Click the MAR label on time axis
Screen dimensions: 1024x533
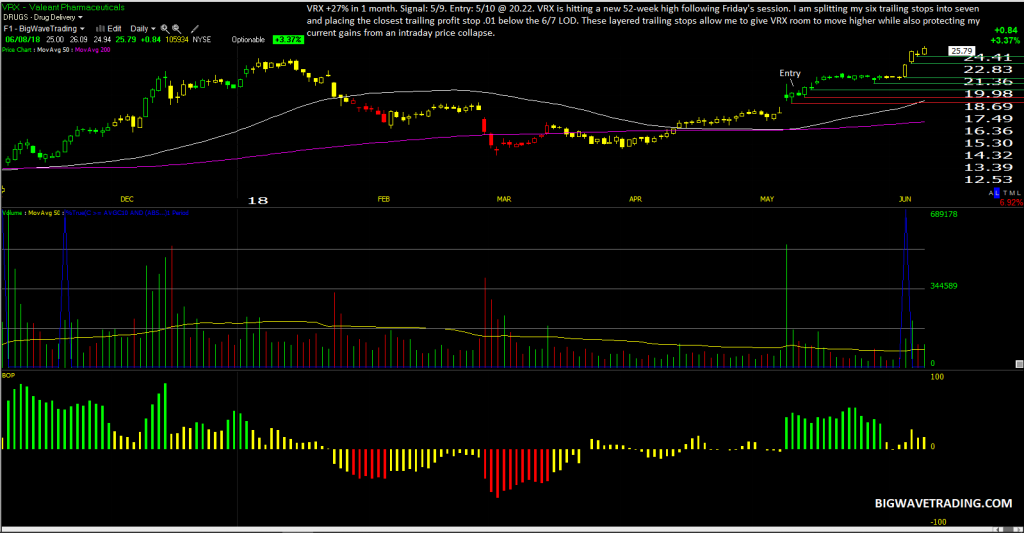pos(504,199)
